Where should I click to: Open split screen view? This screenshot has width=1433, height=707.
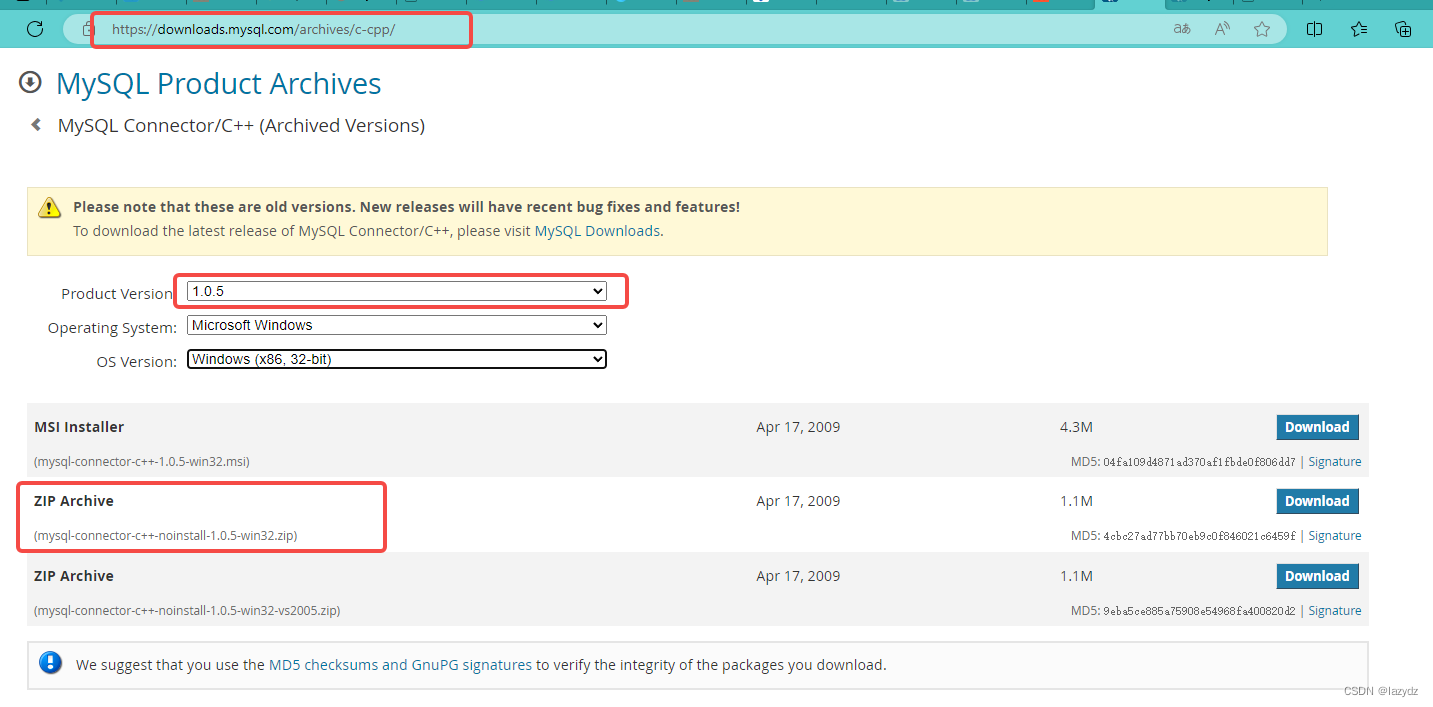coord(1313,29)
